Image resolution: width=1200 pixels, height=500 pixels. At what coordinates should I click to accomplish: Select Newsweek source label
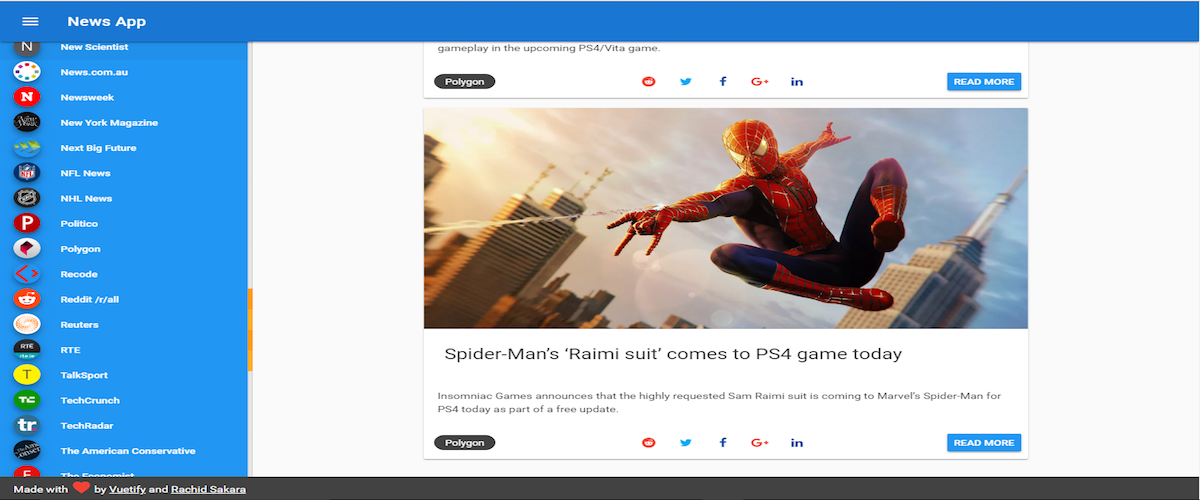click(87, 97)
